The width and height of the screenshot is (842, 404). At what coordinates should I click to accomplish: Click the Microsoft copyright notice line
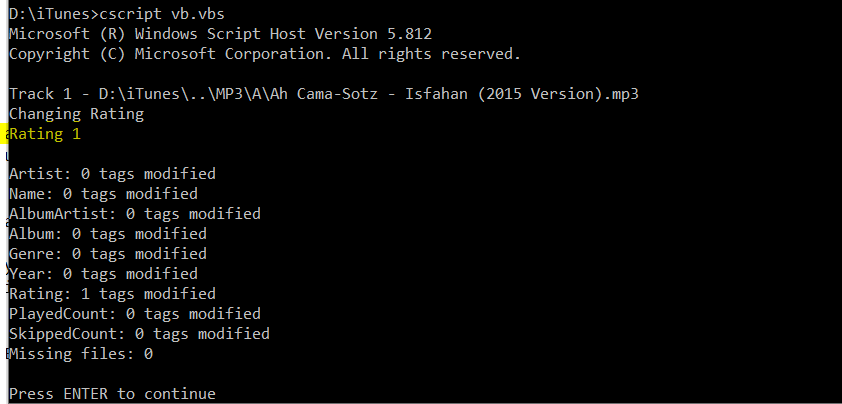[264, 54]
